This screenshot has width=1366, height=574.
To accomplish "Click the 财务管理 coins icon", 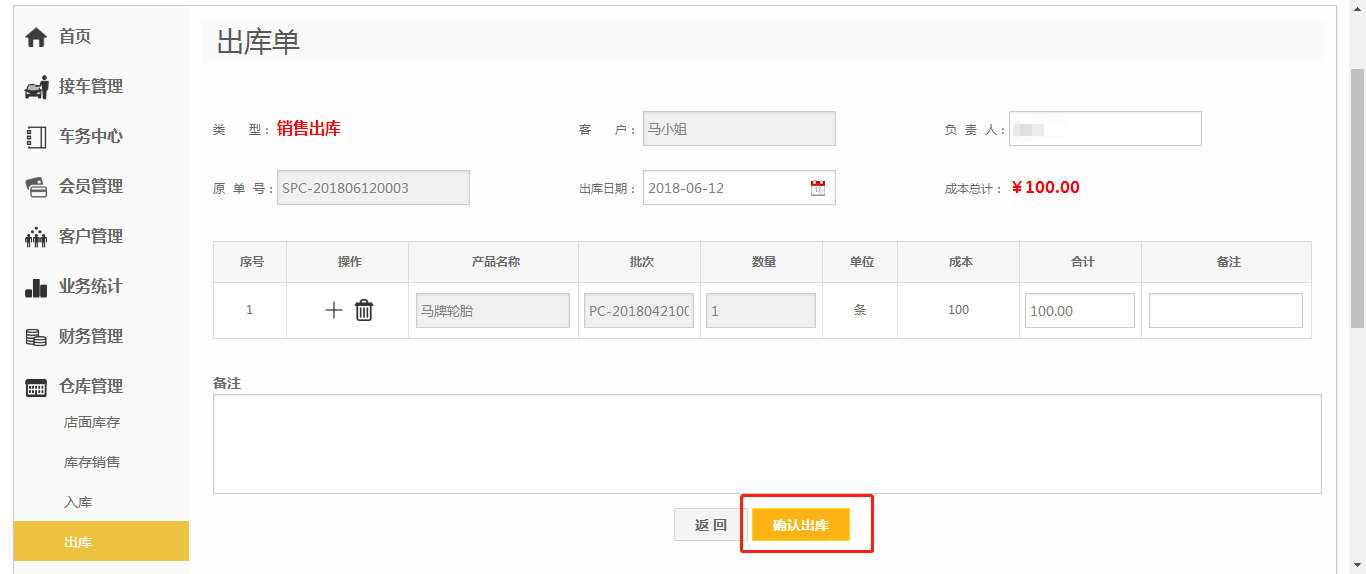I will coord(36,337).
